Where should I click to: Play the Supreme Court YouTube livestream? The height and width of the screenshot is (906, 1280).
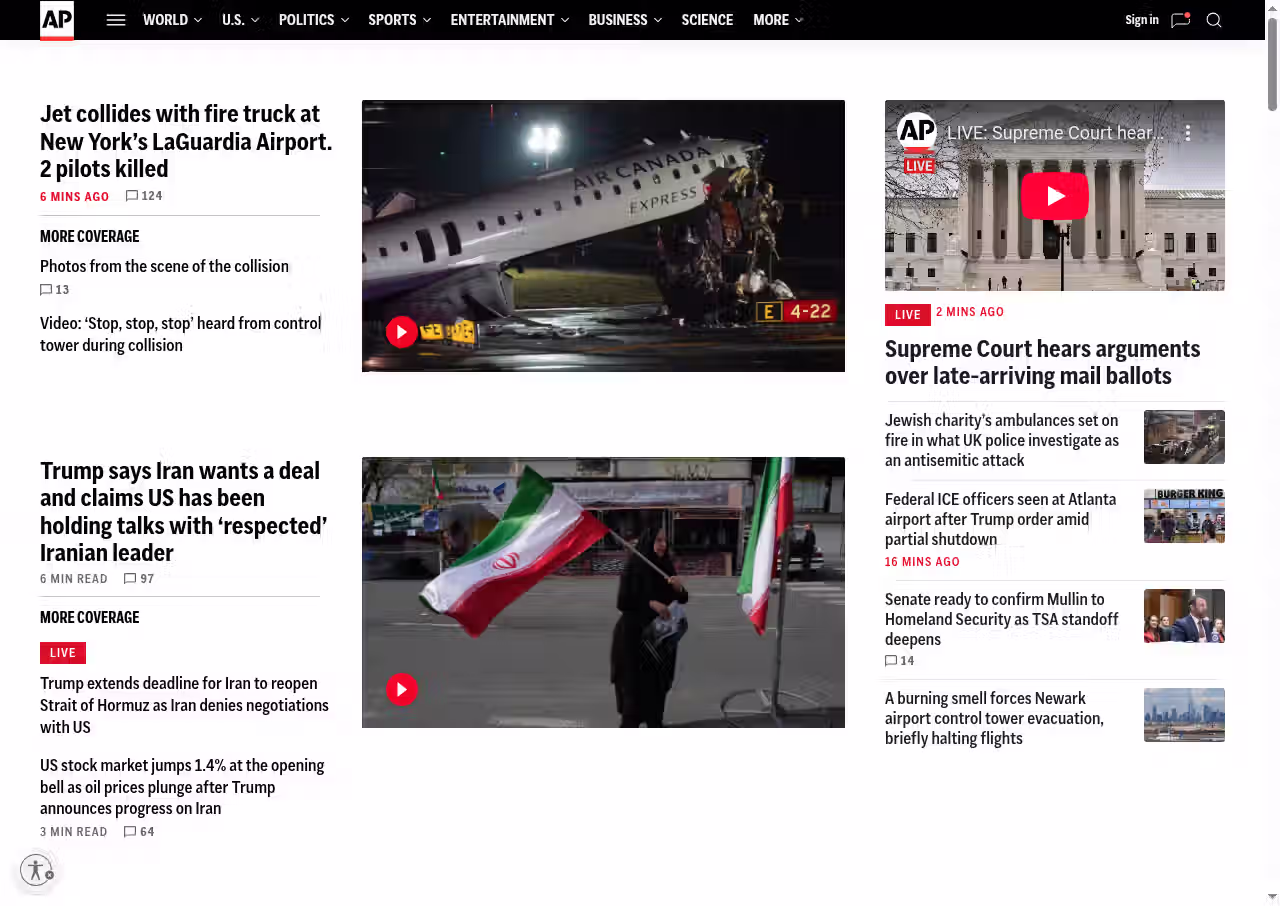[x=1054, y=196]
